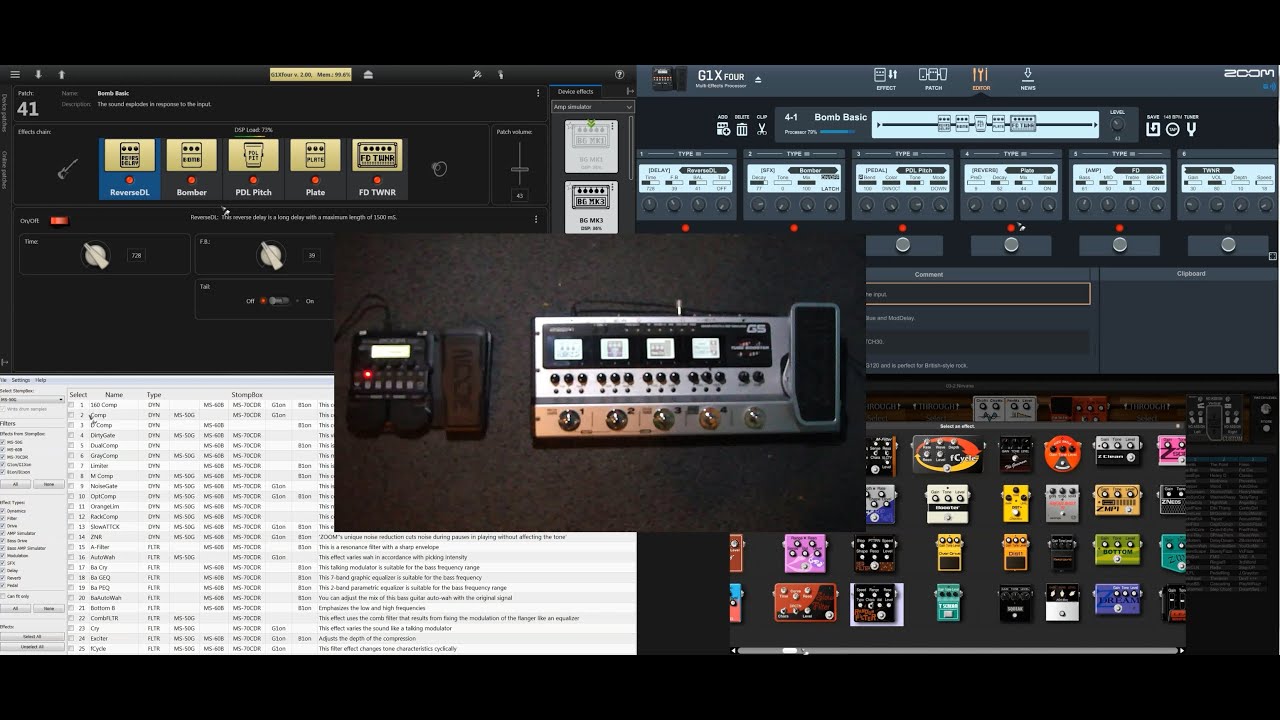Check the select box for 160 Comp row

pyautogui.click(x=71, y=405)
